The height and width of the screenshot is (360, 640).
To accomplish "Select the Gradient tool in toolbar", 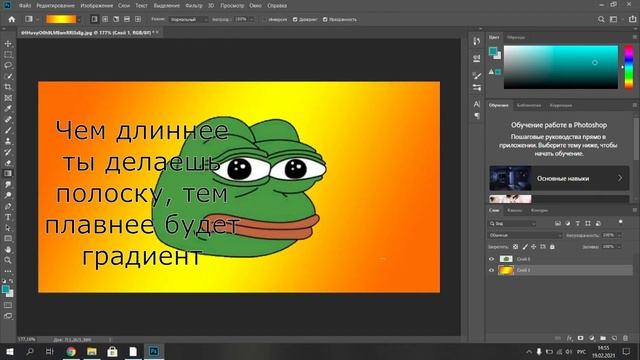I will (8, 173).
